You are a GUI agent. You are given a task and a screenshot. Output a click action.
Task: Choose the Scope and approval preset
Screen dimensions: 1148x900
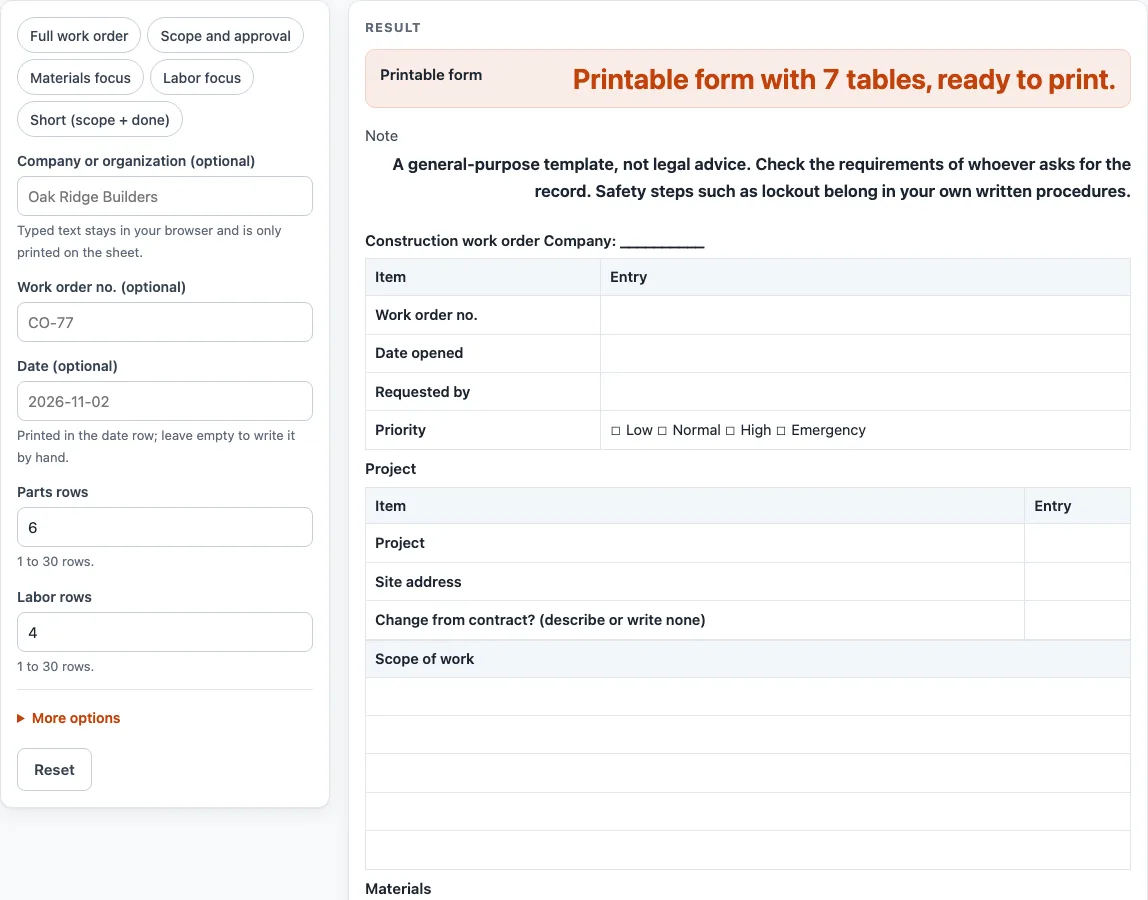(x=226, y=36)
